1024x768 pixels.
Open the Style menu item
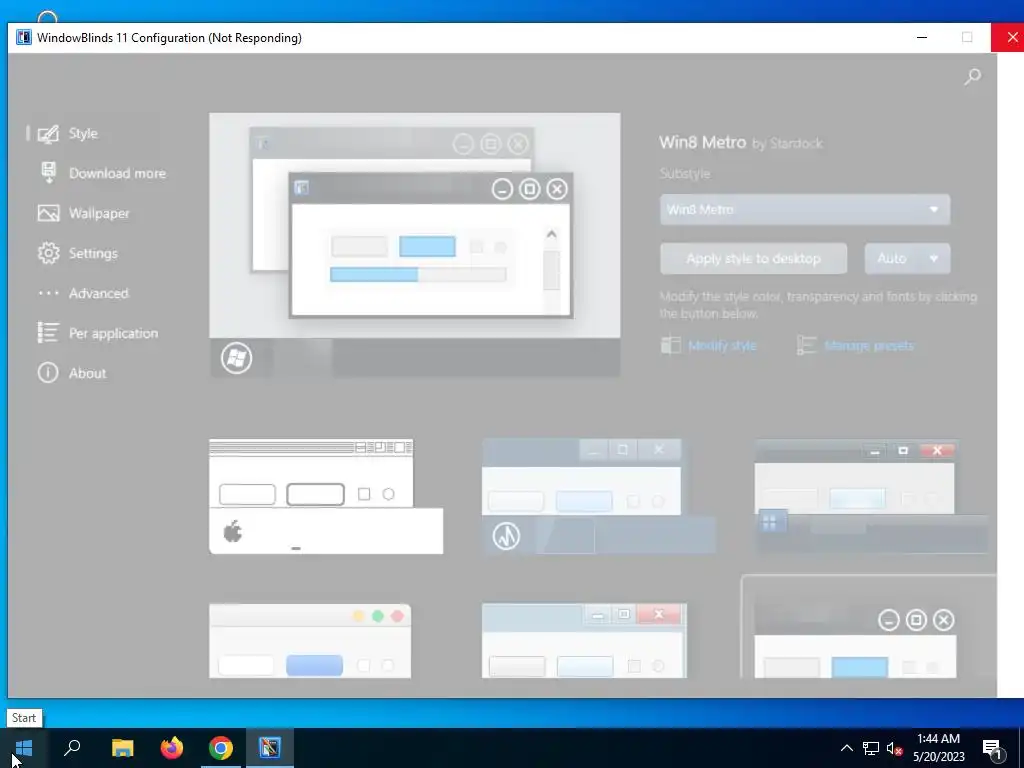[x=83, y=133]
